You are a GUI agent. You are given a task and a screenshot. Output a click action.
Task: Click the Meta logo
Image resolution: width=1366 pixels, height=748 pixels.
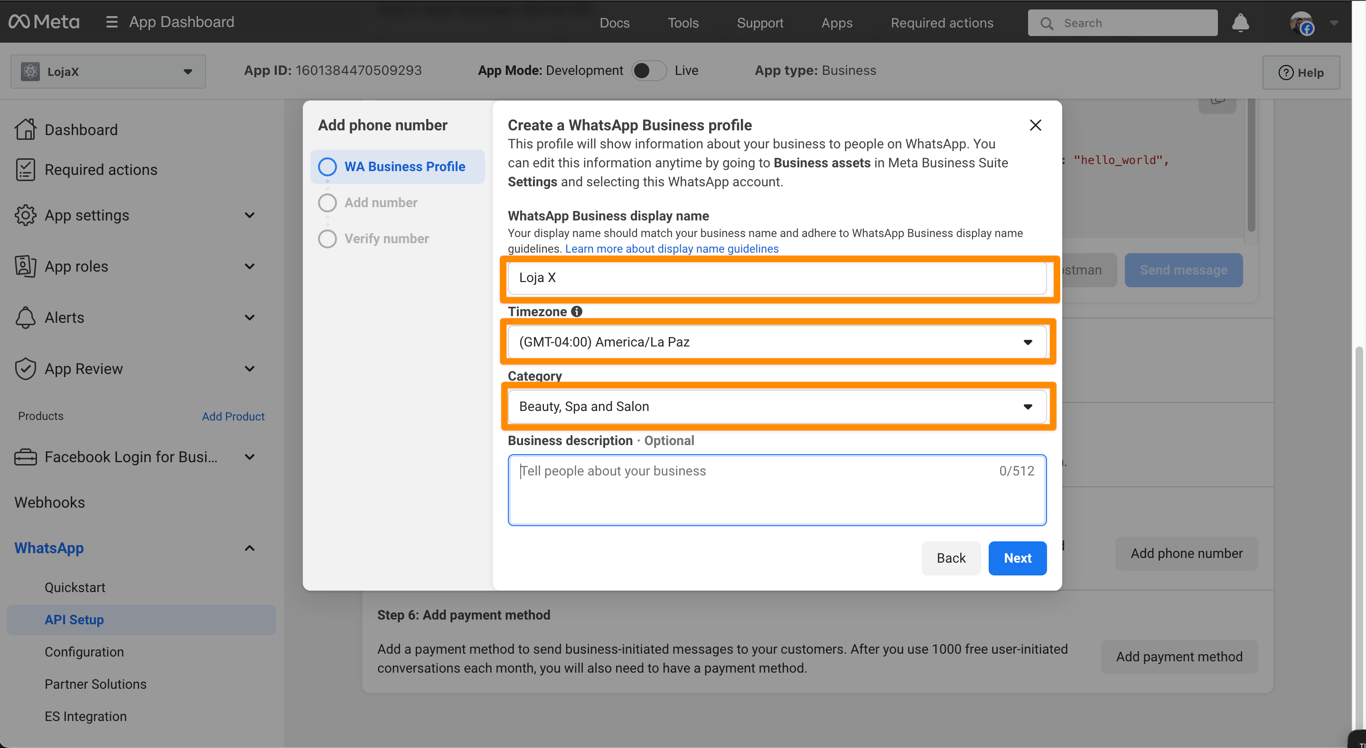click(x=44, y=22)
